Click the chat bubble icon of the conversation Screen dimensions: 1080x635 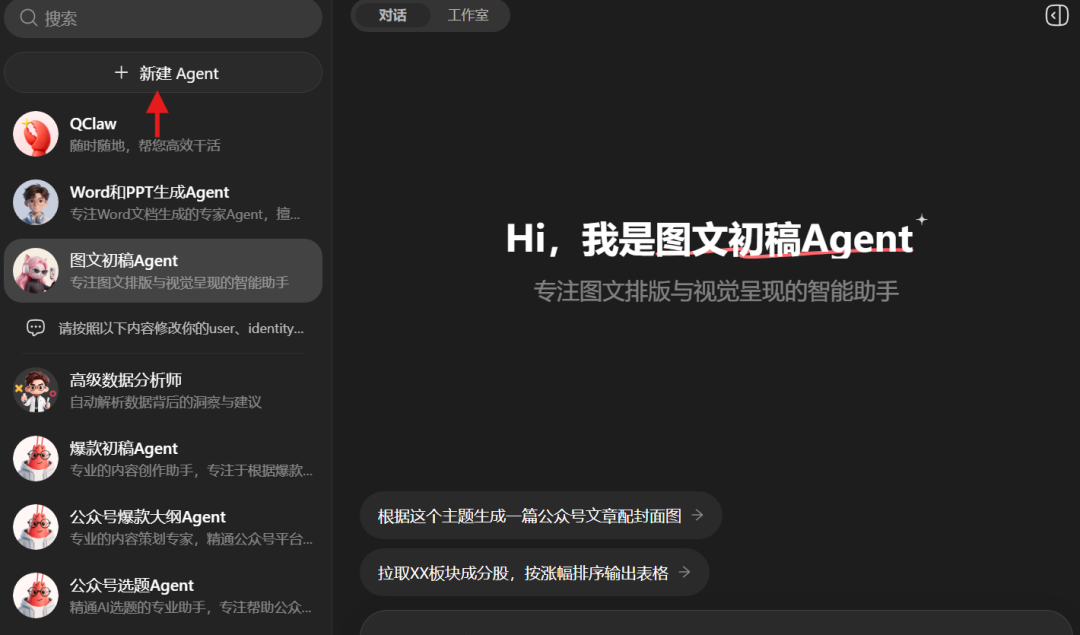[x=36, y=328]
